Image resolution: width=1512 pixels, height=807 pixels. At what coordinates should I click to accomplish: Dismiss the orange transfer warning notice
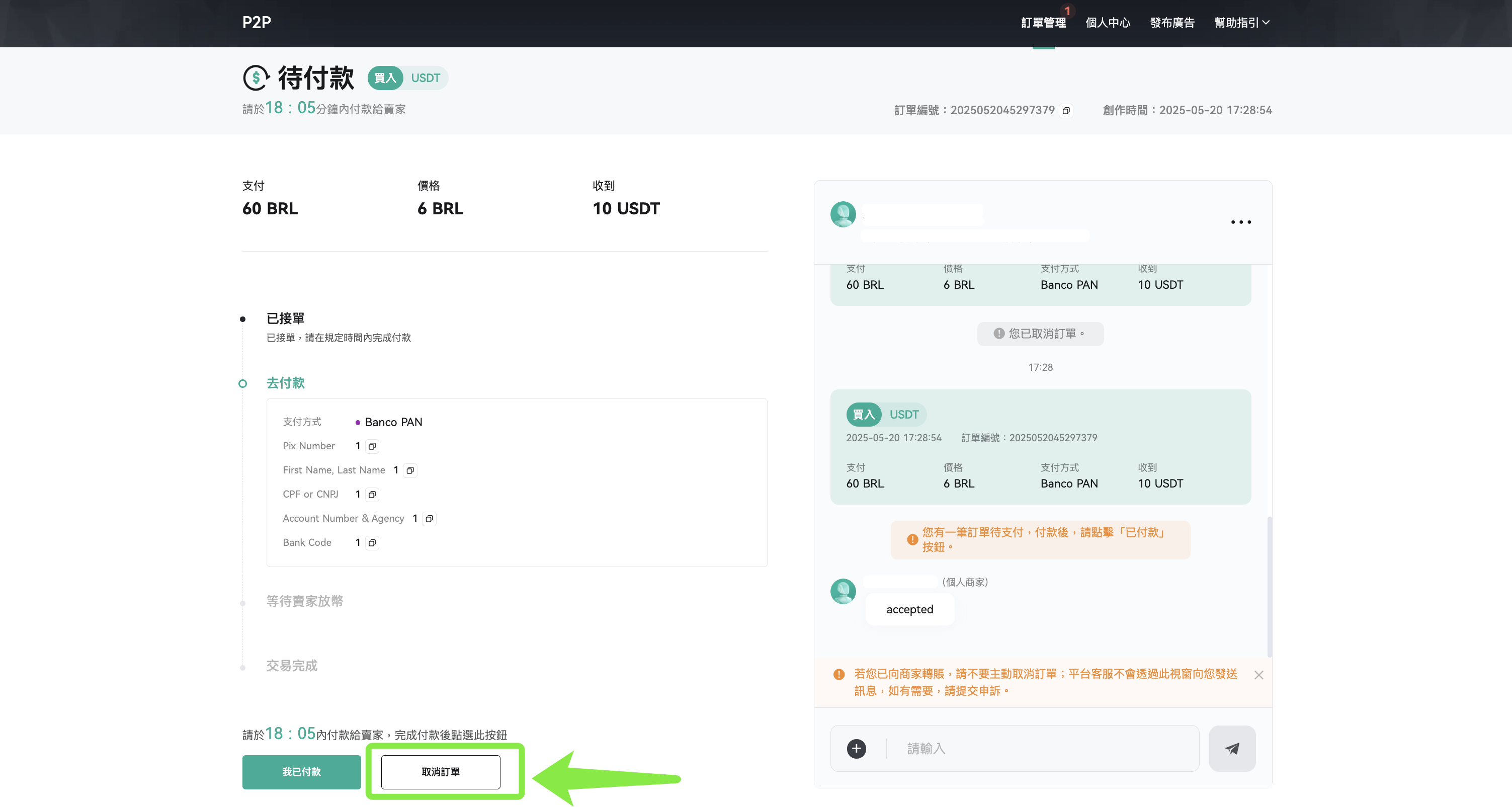point(1258,675)
